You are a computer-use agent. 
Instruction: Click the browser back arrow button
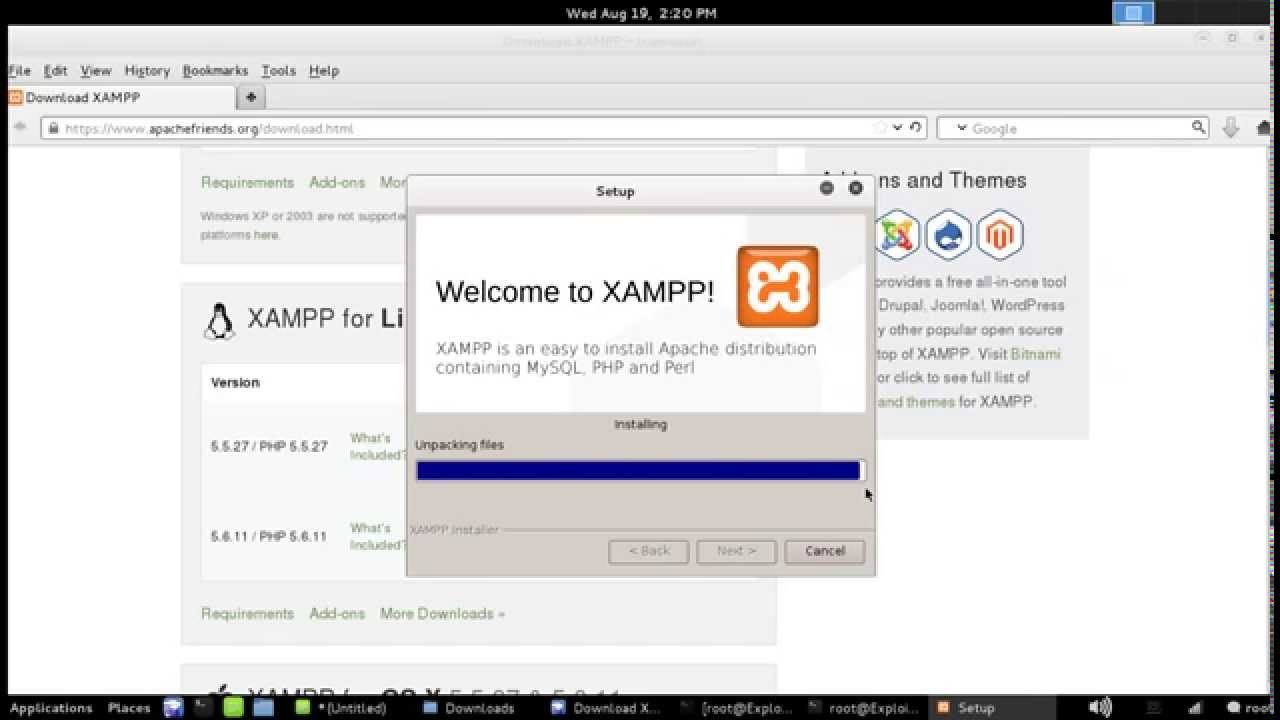tap(20, 127)
